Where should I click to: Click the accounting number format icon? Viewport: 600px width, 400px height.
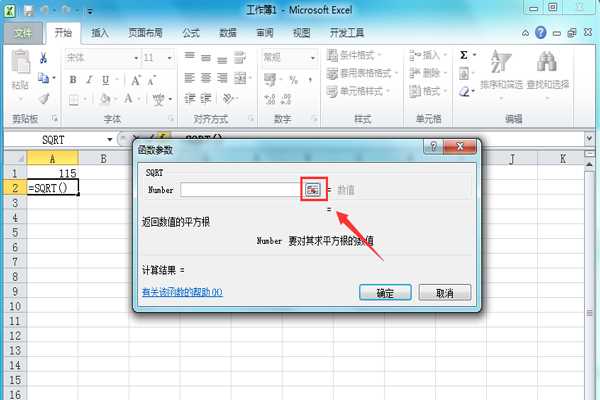point(270,80)
